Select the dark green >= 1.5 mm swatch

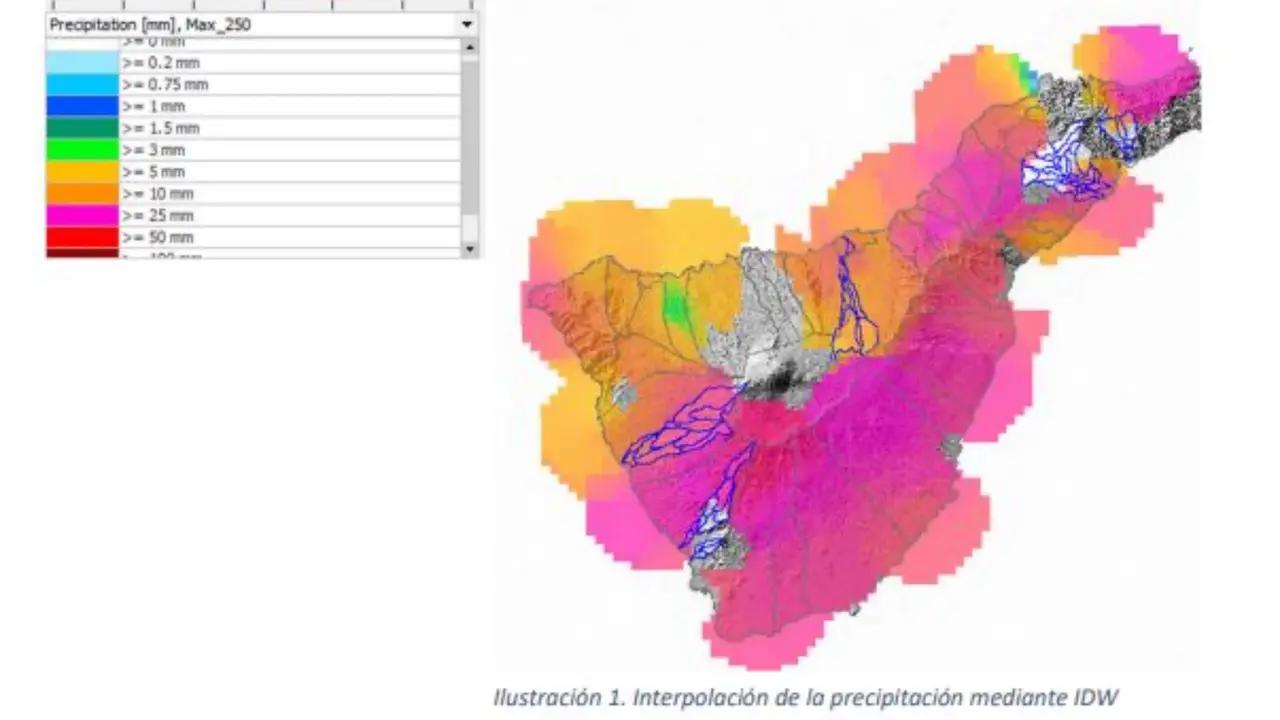pos(82,128)
